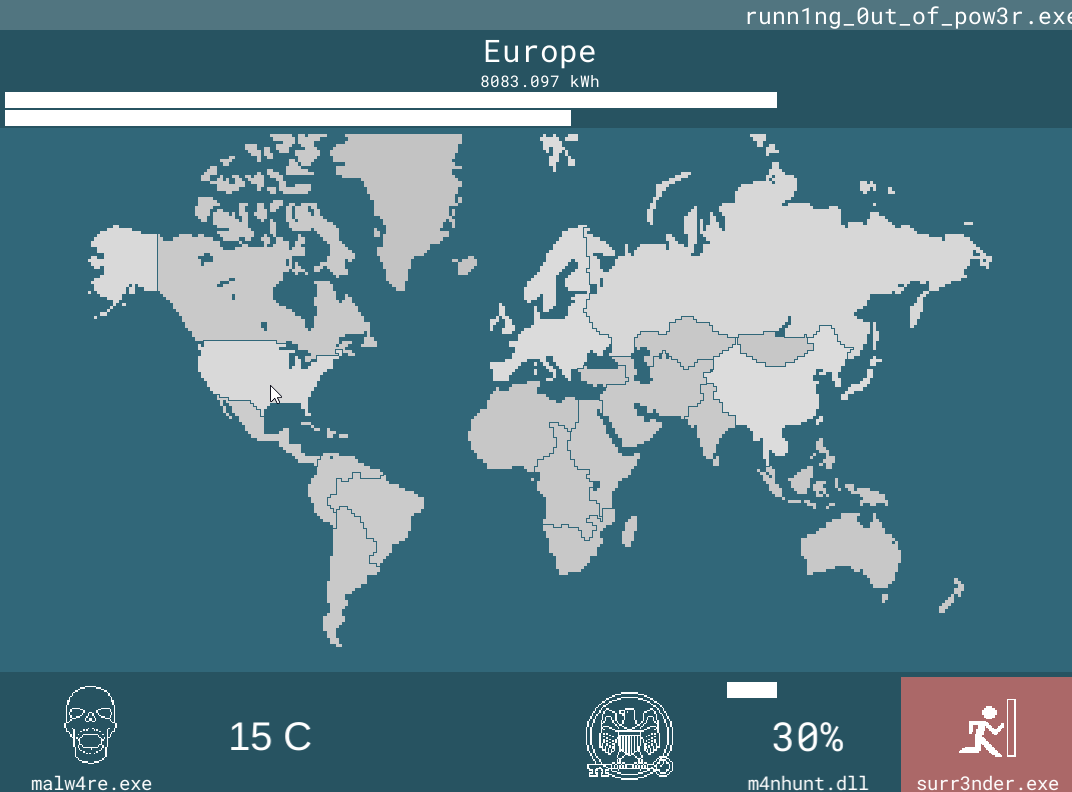
Task: Click the malw4re.exe skull icon
Action: point(90,724)
